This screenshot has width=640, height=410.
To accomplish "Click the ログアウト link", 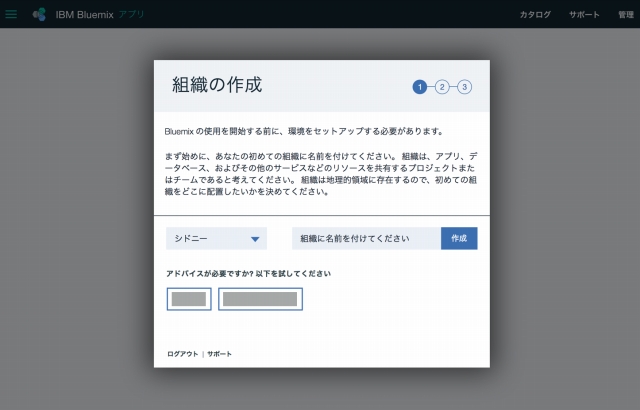I will click(182, 354).
